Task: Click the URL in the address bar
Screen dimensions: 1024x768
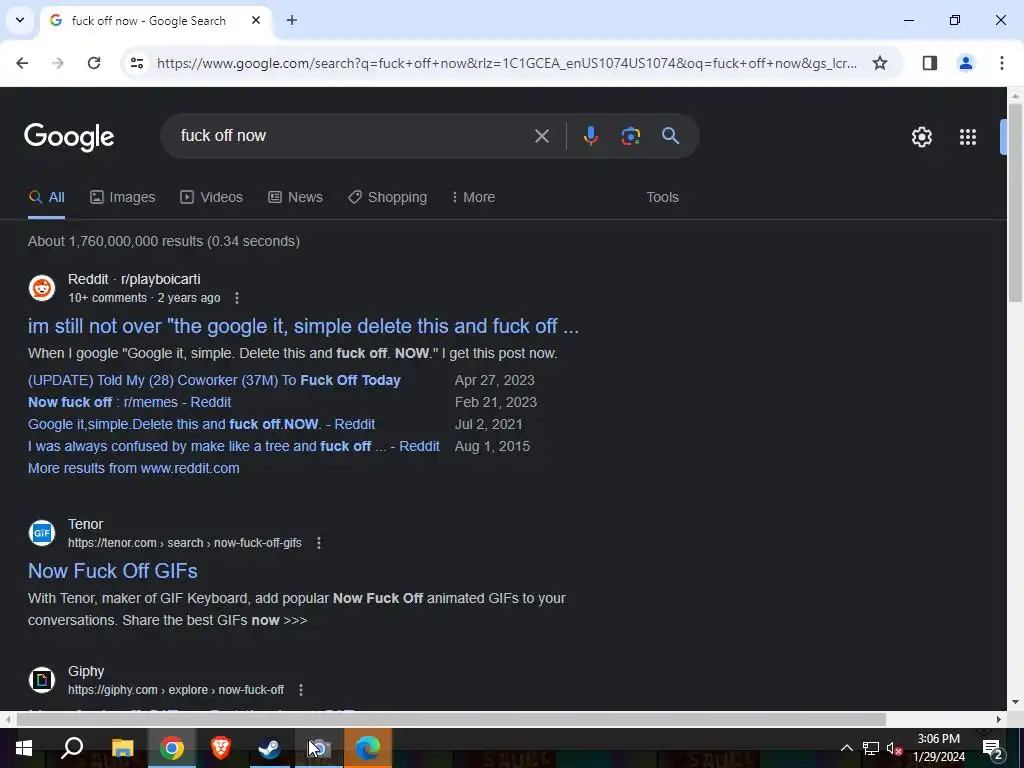Action: tap(507, 63)
